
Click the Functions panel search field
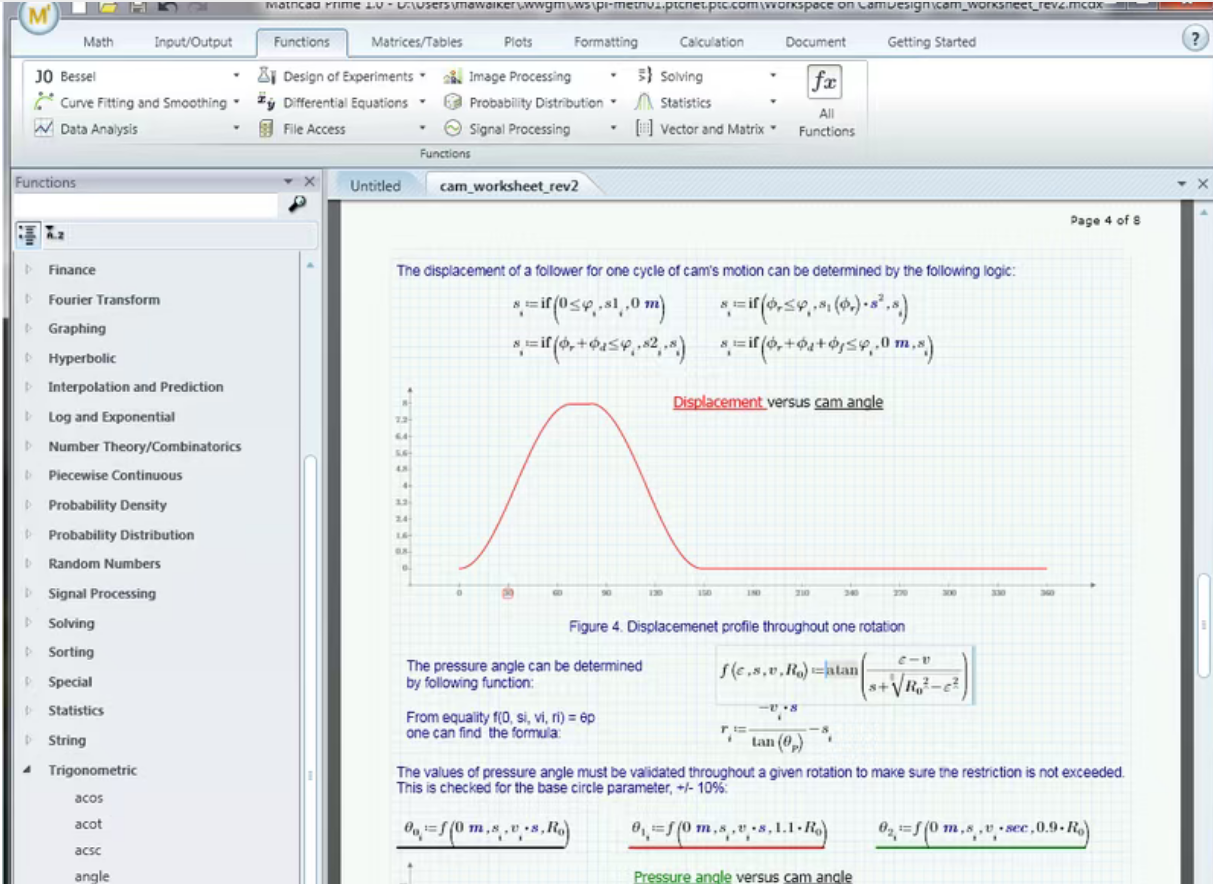pyautogui.click(x=145, y=205)
